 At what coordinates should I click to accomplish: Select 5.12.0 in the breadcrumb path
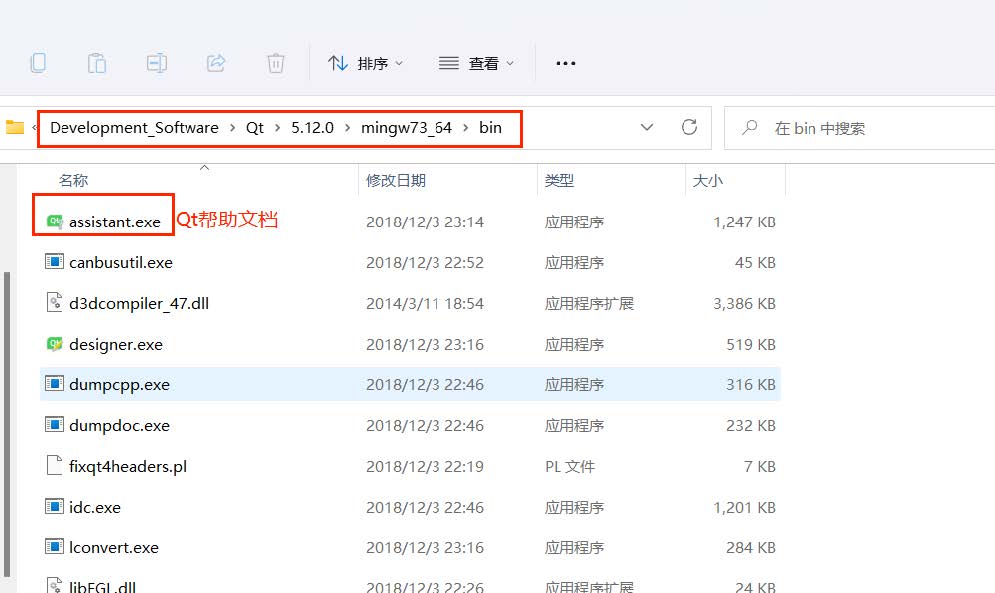(312, 128)
